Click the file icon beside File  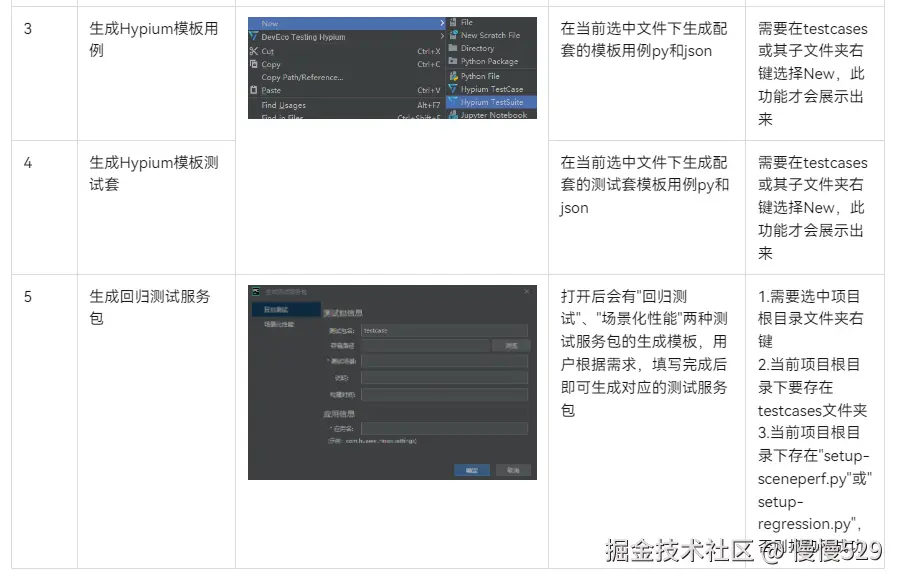pos(453,22)
